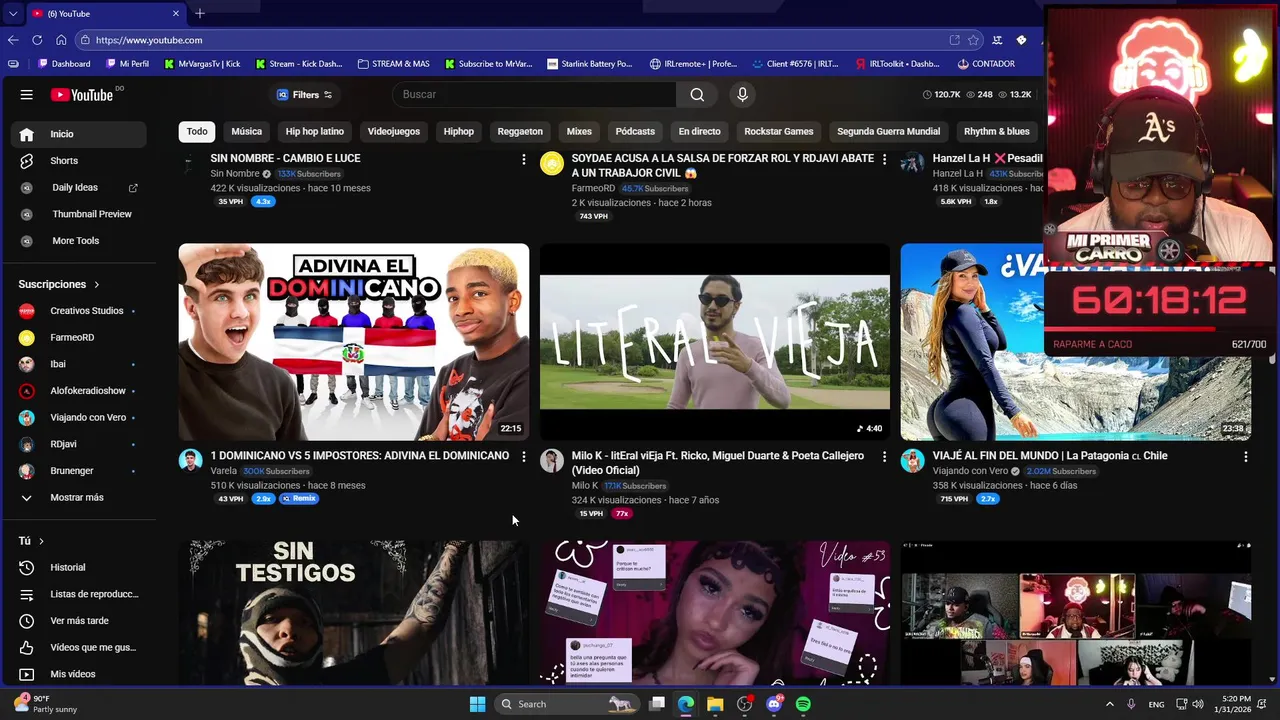The image size is (1280, 720).
Task: Open Creativos Studios channel
Action: click(79, 311)
